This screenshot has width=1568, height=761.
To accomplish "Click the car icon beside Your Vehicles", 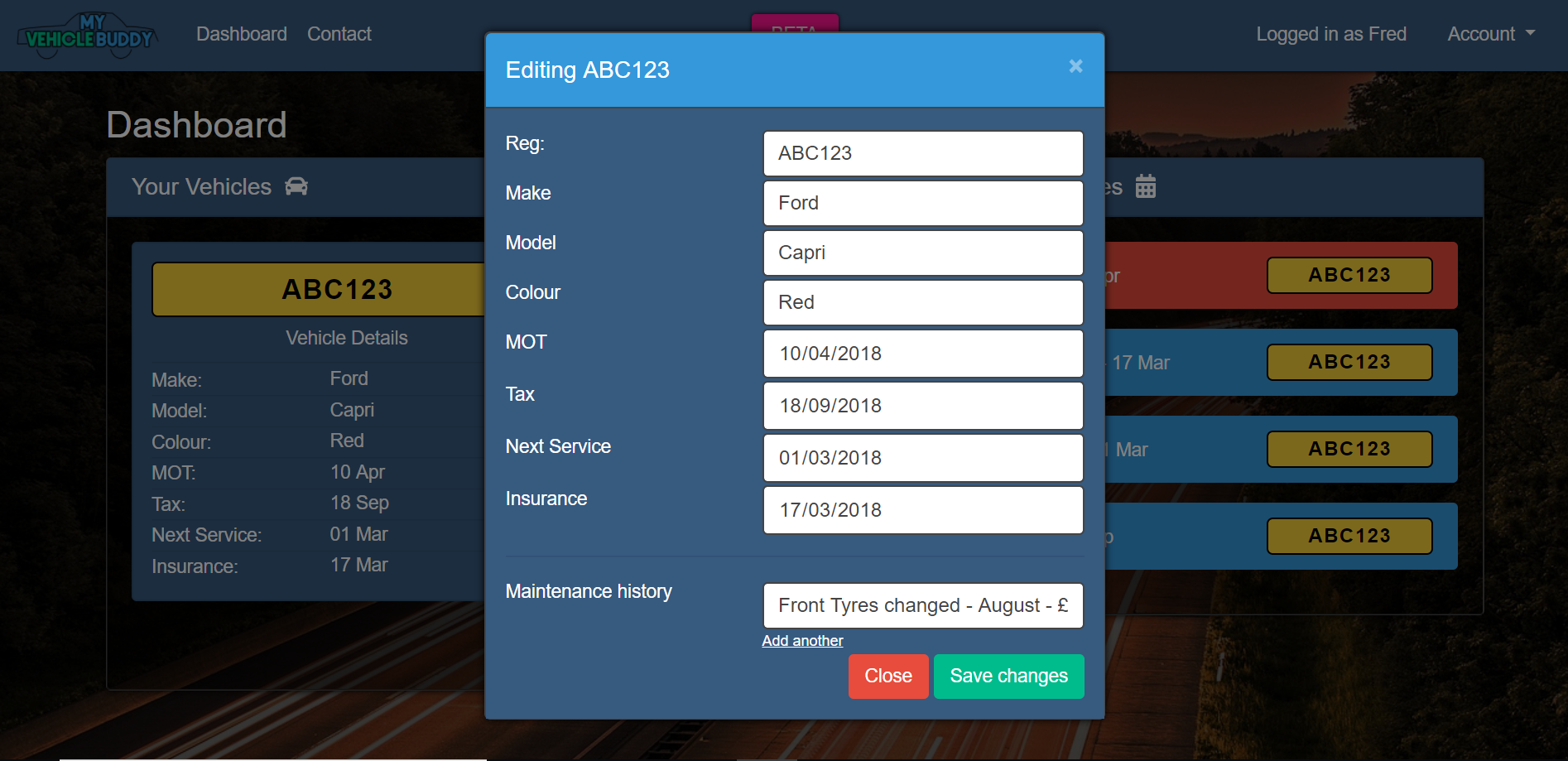I will click(x=296, y=186).
